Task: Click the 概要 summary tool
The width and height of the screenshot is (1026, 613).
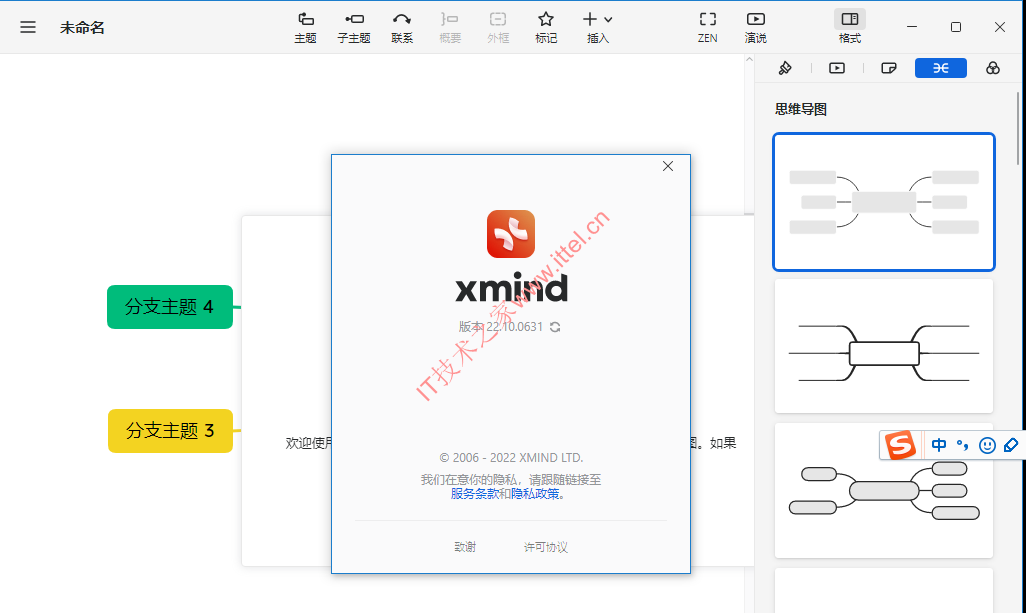Action: click(x=450, y=27)
